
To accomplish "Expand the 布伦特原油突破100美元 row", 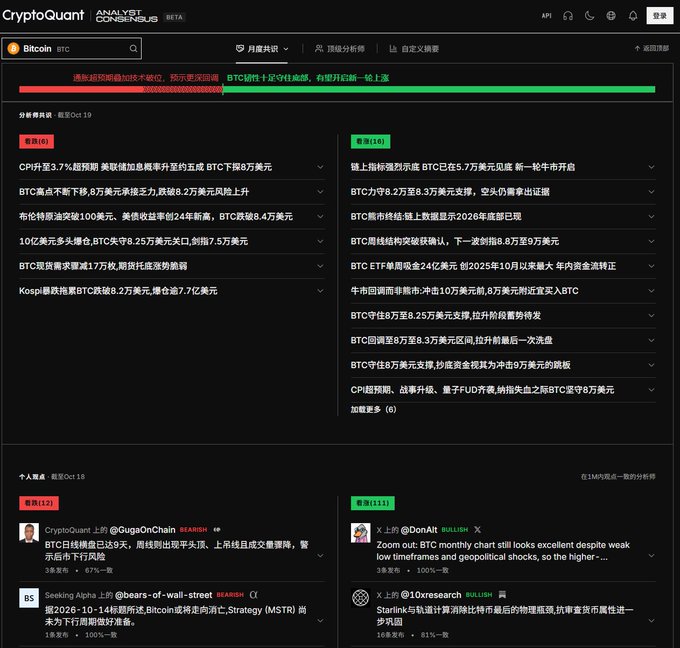I will click(171, 216).
